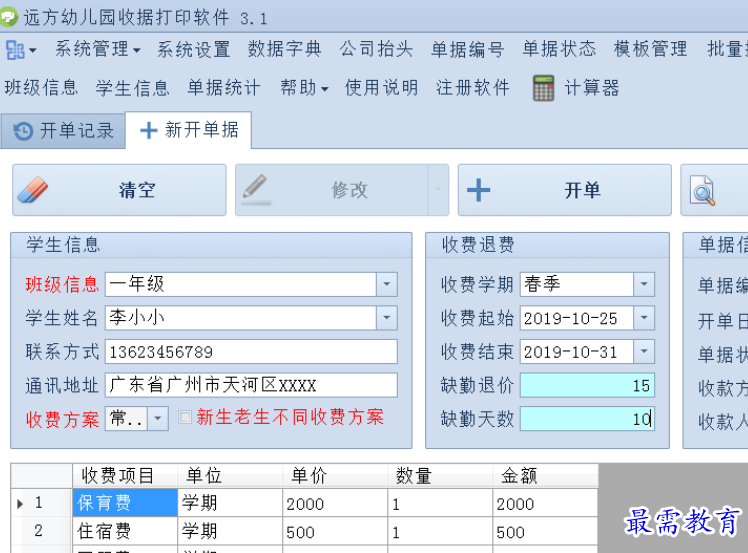Click the 缺勤退价 value field

[x=587, y=385]
